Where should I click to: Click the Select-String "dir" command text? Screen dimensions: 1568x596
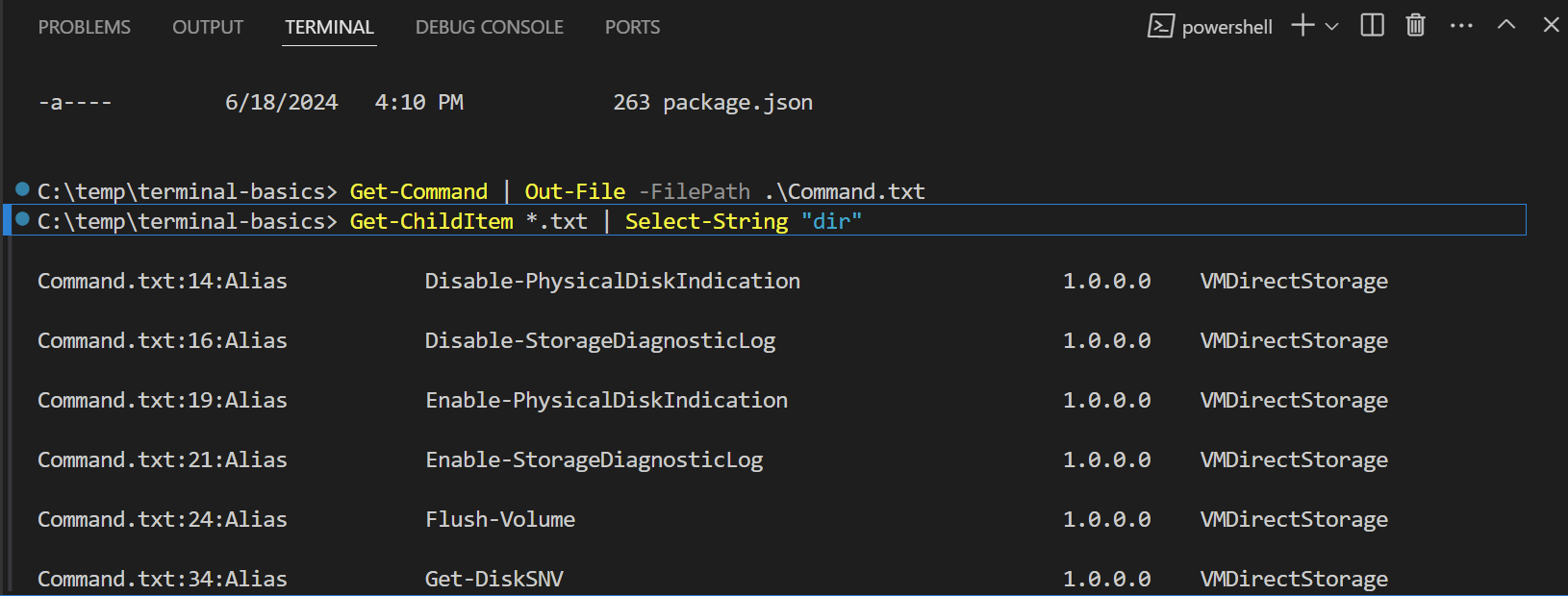tap(743, 221)
